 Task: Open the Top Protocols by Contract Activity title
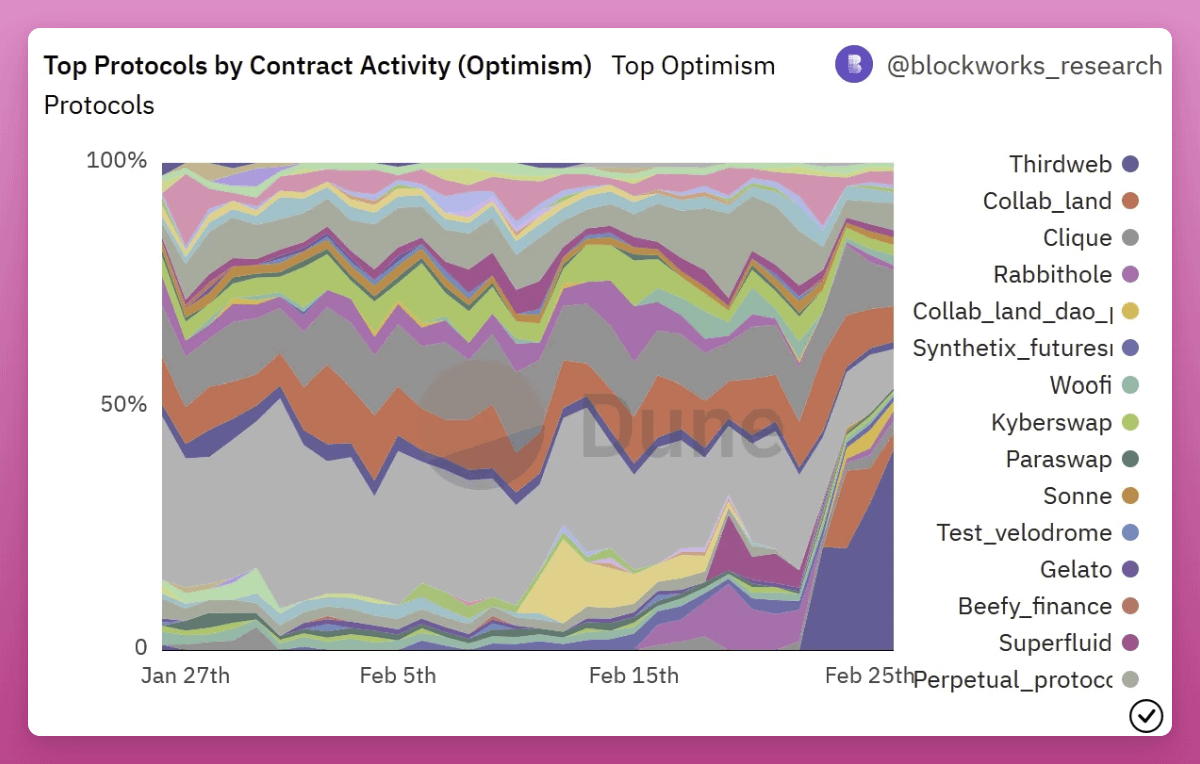pos(318,66)
